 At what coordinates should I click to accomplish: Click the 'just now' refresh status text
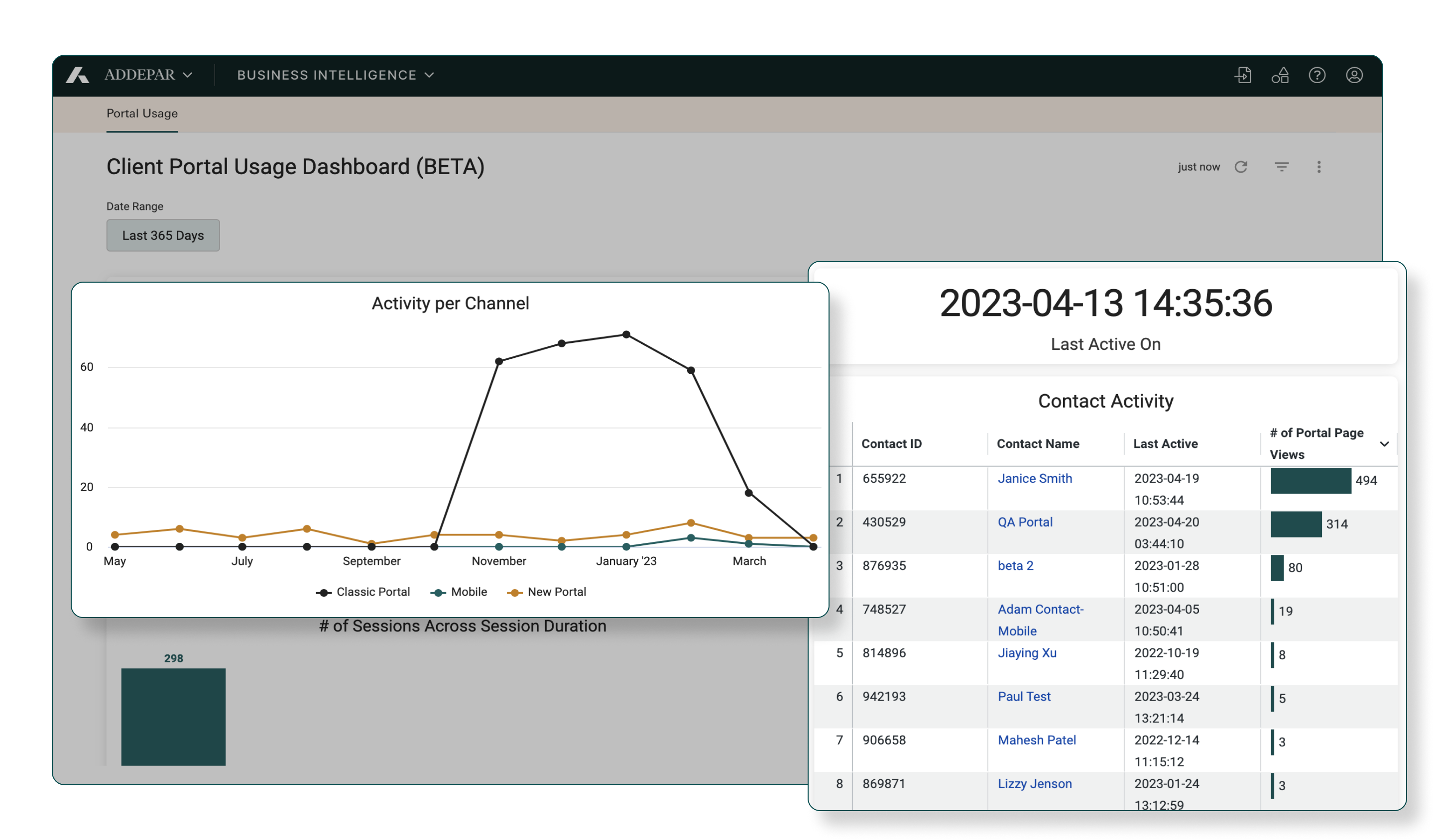1198,167
